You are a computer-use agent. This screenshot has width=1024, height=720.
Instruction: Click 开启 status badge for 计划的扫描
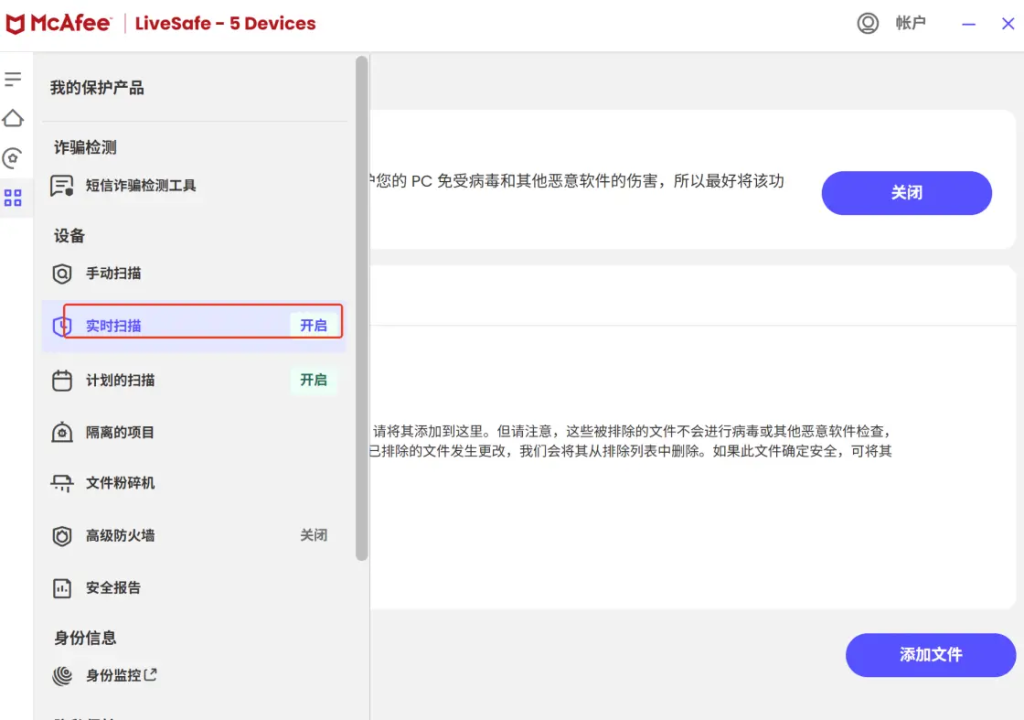click(x=313, y=380)
